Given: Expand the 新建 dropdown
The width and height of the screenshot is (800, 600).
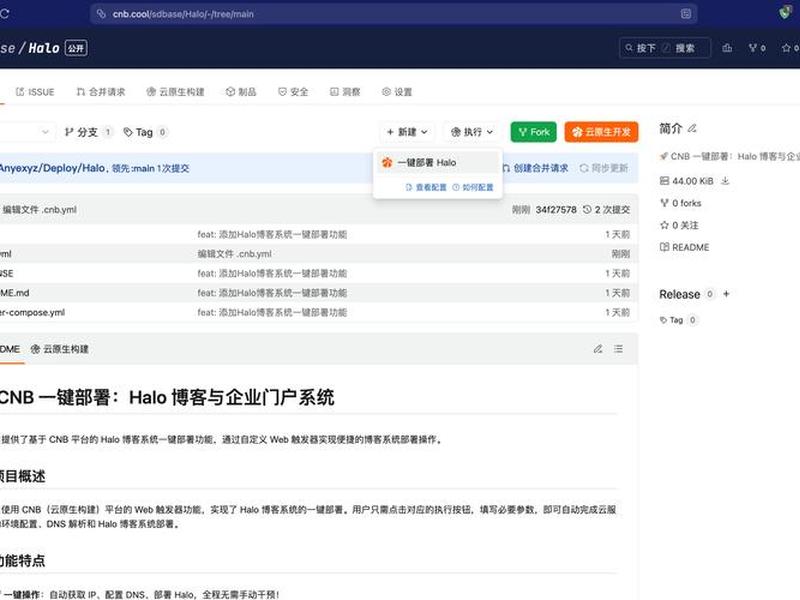Looking at the screenshot, I should [x=407, y=132].
